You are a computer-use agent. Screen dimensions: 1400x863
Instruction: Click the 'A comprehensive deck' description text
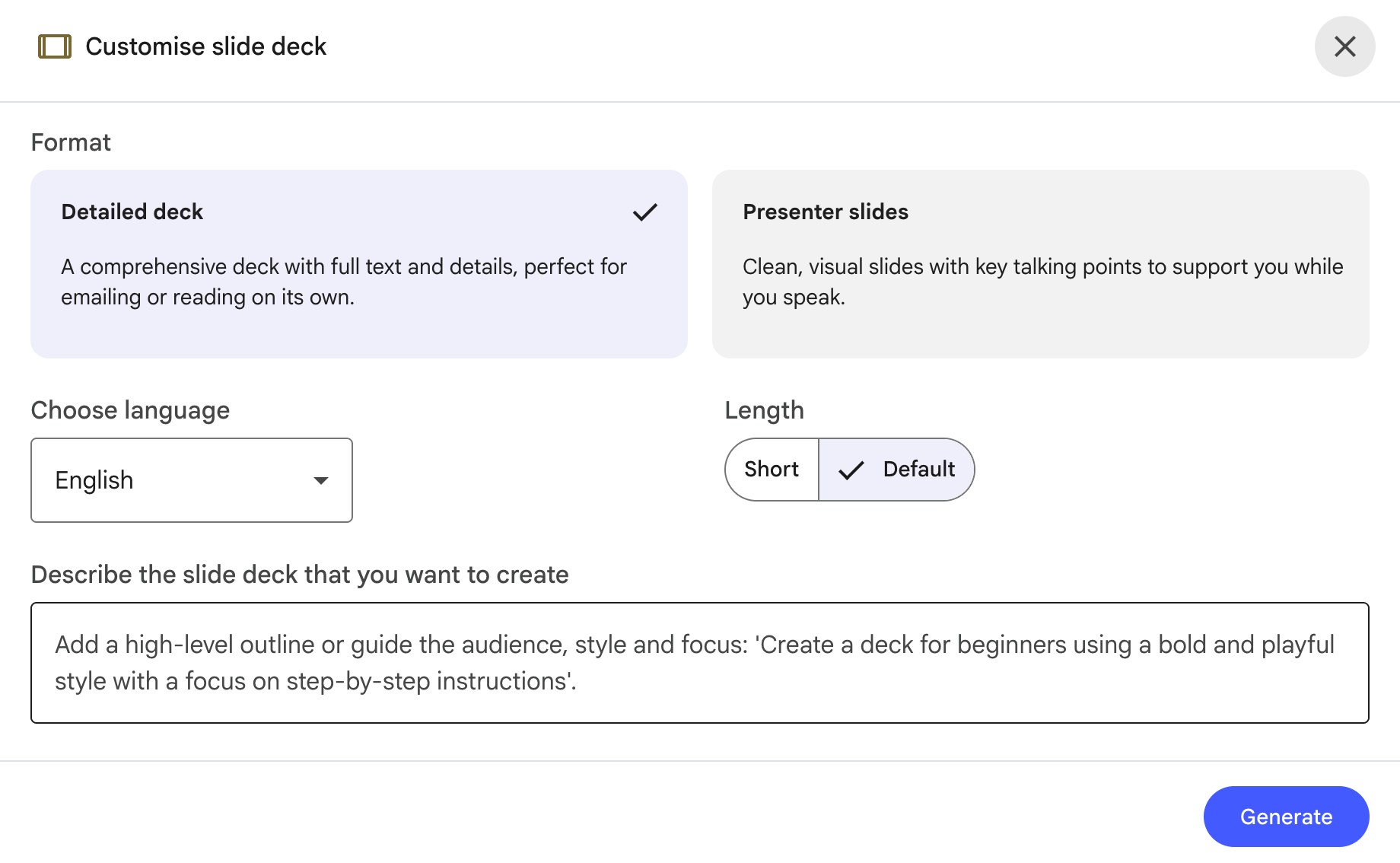(344, 282)
